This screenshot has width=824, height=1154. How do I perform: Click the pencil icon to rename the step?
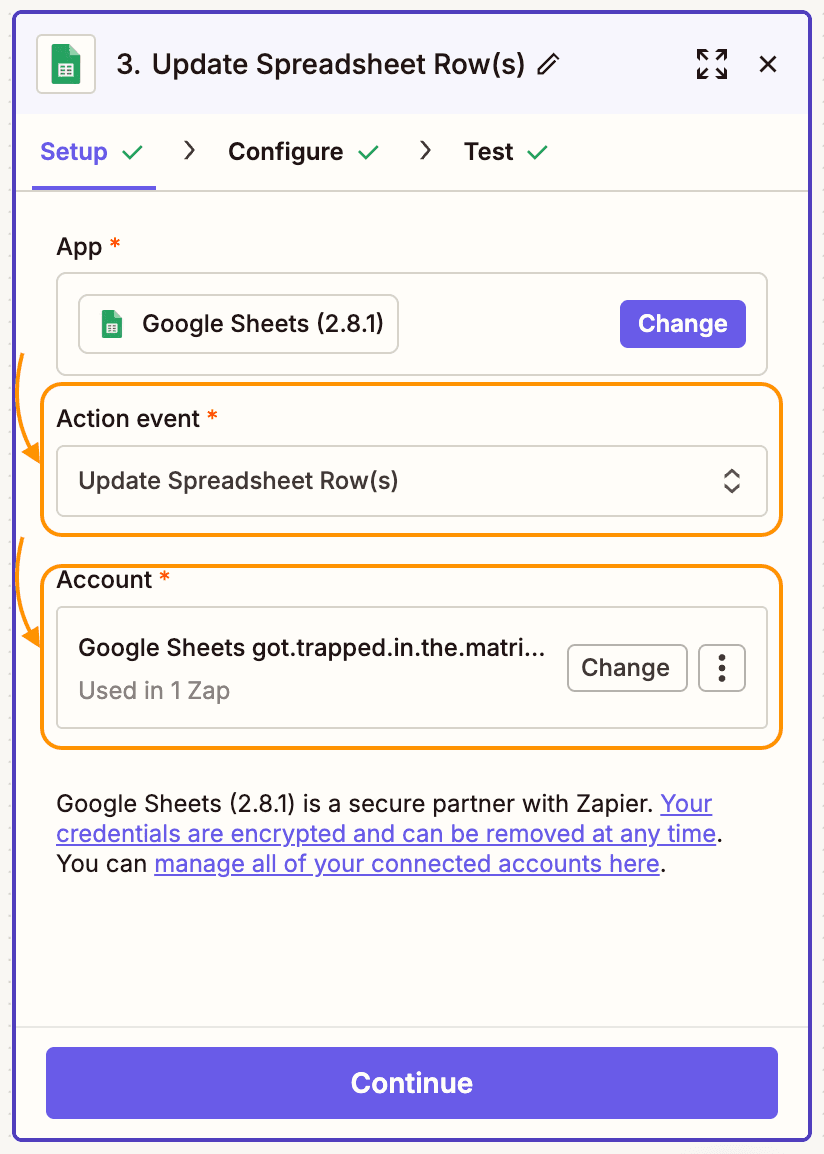tap(547, 64)
